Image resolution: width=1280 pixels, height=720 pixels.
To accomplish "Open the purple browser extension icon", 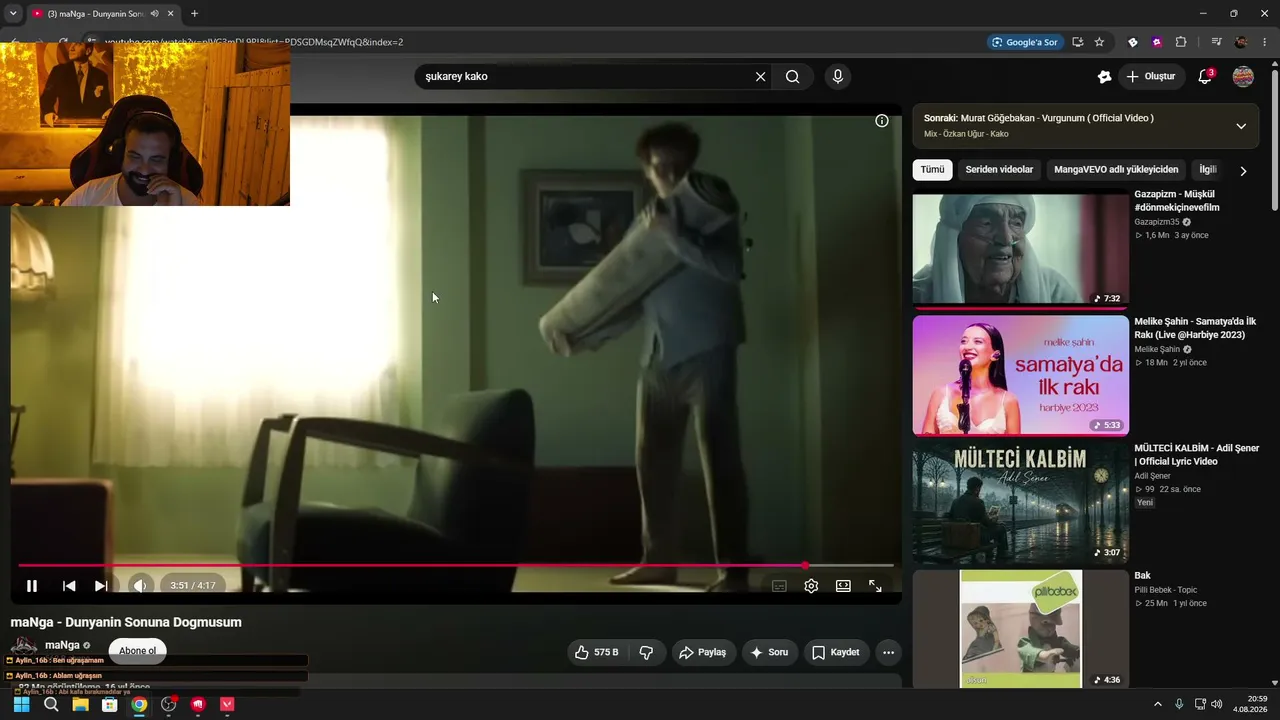I will (x=1157, y=42).
